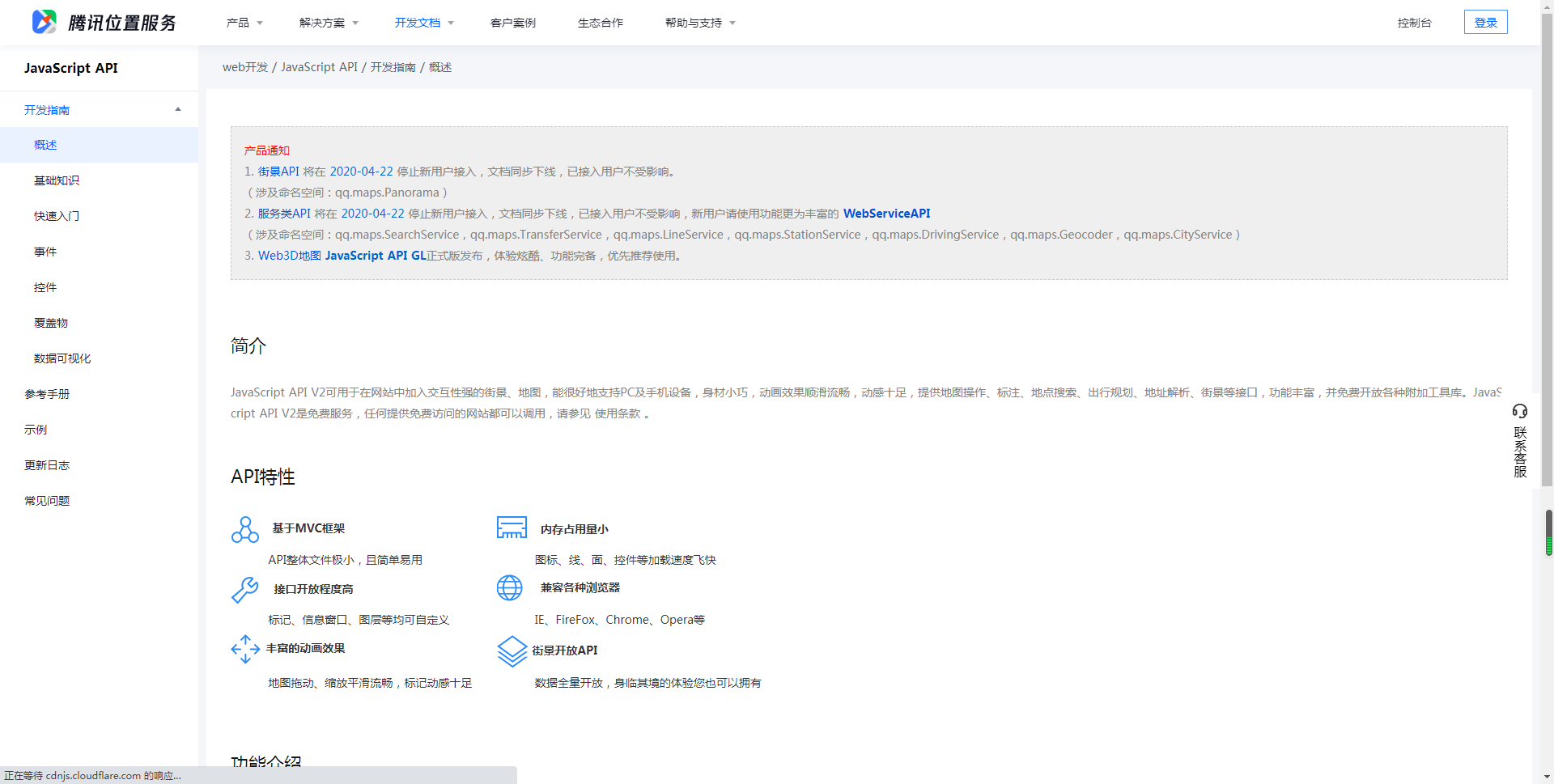
Task: Open the WebServiceAPI link in the notice
Action: [x=886, y=213]
